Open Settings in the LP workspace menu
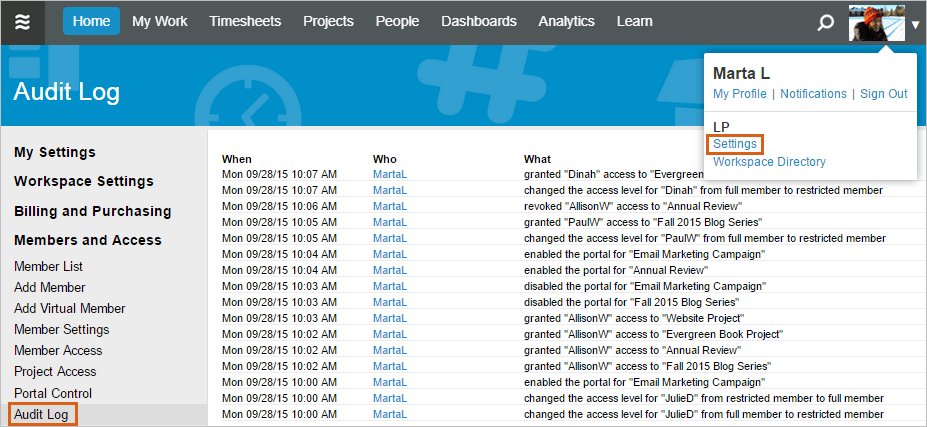 click(735, 144)
